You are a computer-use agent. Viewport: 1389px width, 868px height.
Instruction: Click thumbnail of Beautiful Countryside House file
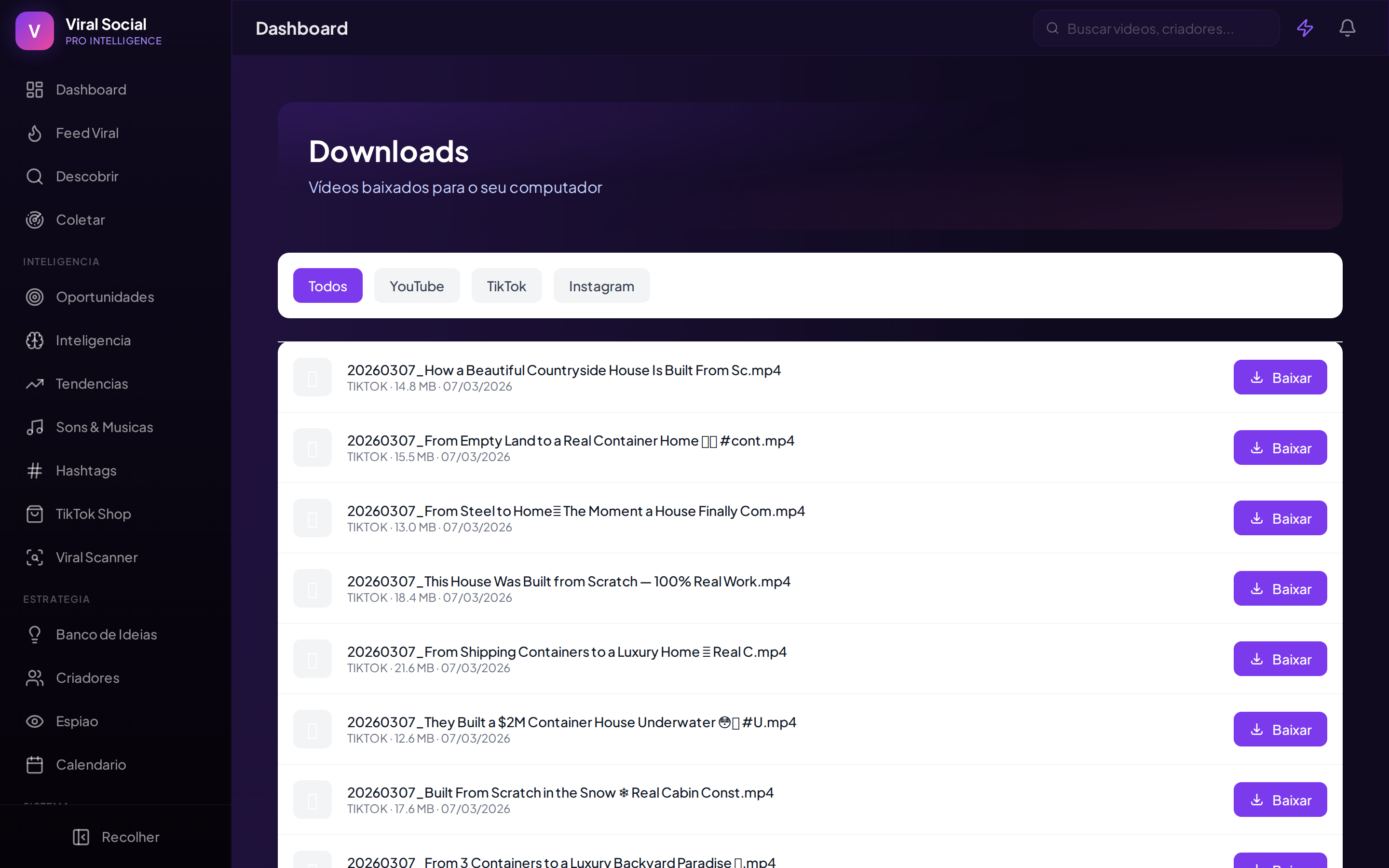[x=312, y=377]
